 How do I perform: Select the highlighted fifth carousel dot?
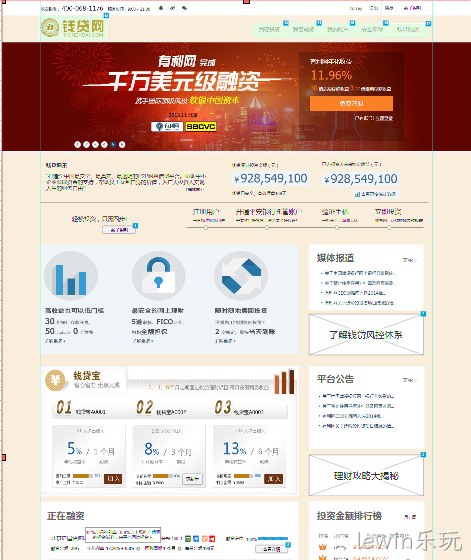pos(113,145)
